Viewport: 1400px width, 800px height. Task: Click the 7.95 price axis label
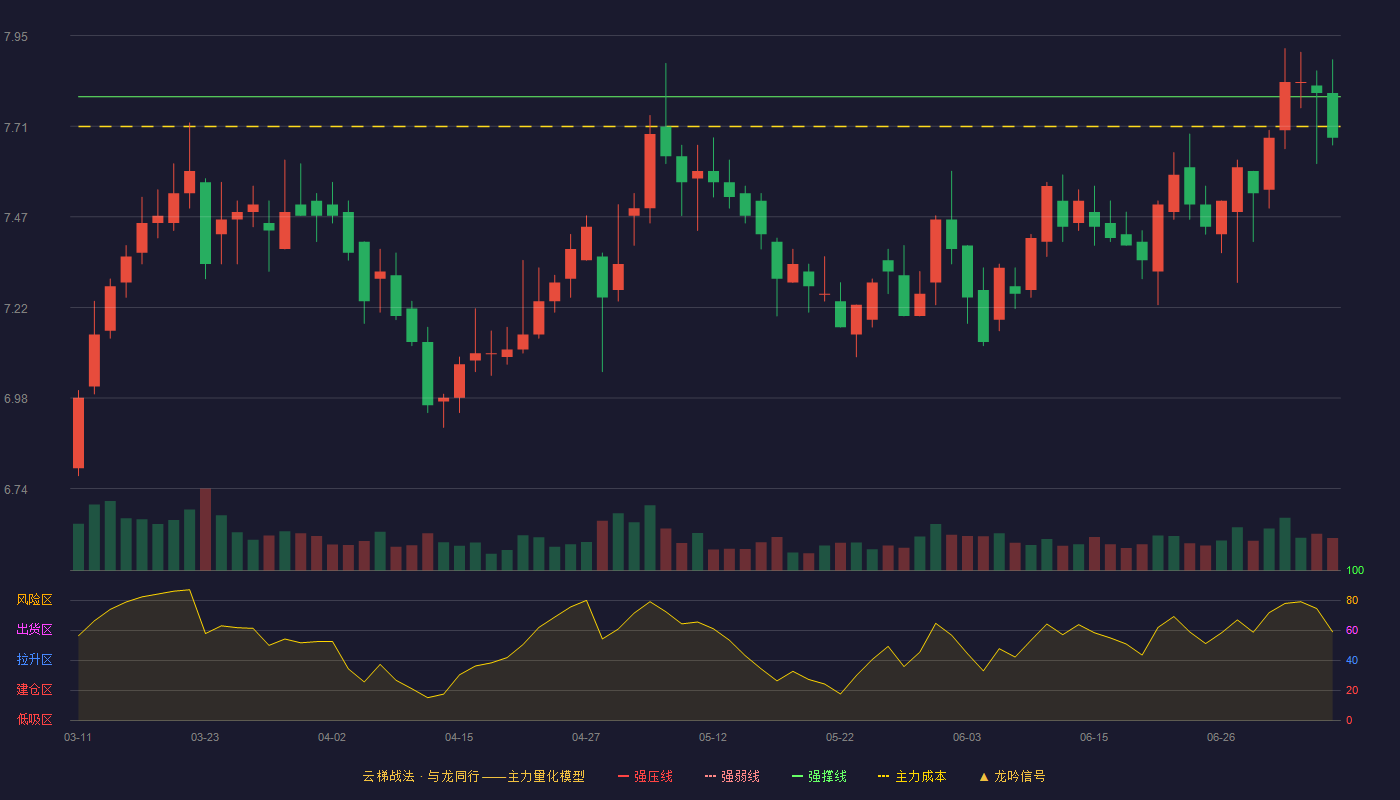pyautogui.click(x=16, y=37)
